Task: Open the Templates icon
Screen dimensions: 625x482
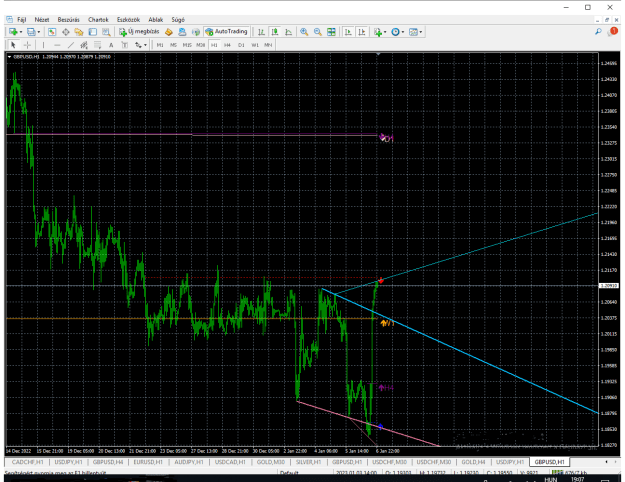Action: 413,32
